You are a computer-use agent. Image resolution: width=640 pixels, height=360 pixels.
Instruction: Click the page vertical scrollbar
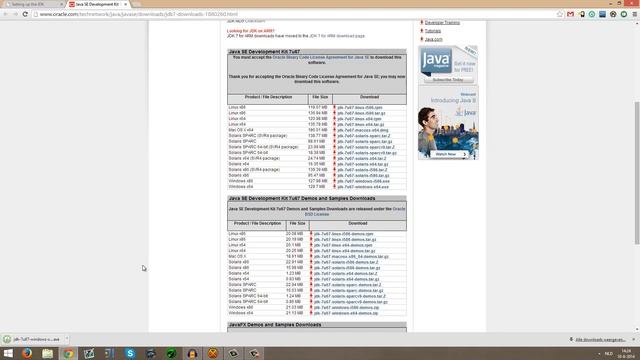pyautogui.click(x=637, y=173)
